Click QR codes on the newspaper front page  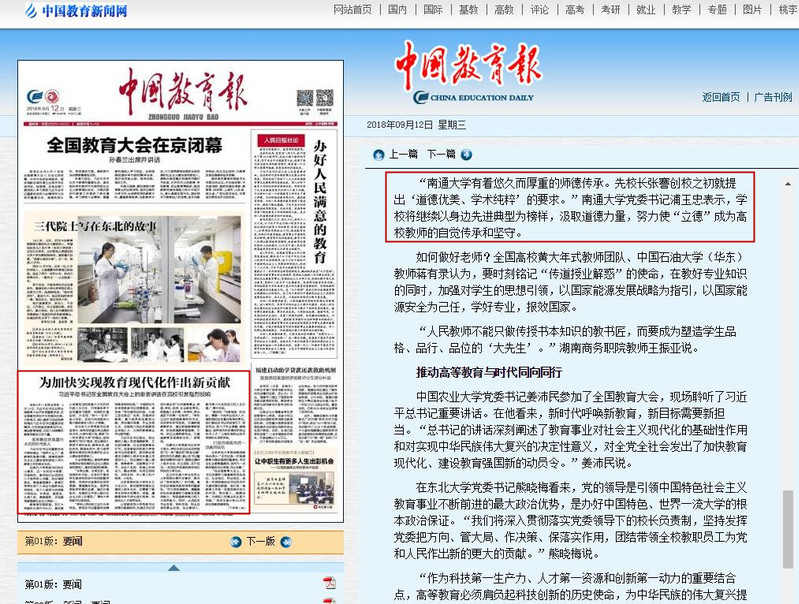pos(315,98)
